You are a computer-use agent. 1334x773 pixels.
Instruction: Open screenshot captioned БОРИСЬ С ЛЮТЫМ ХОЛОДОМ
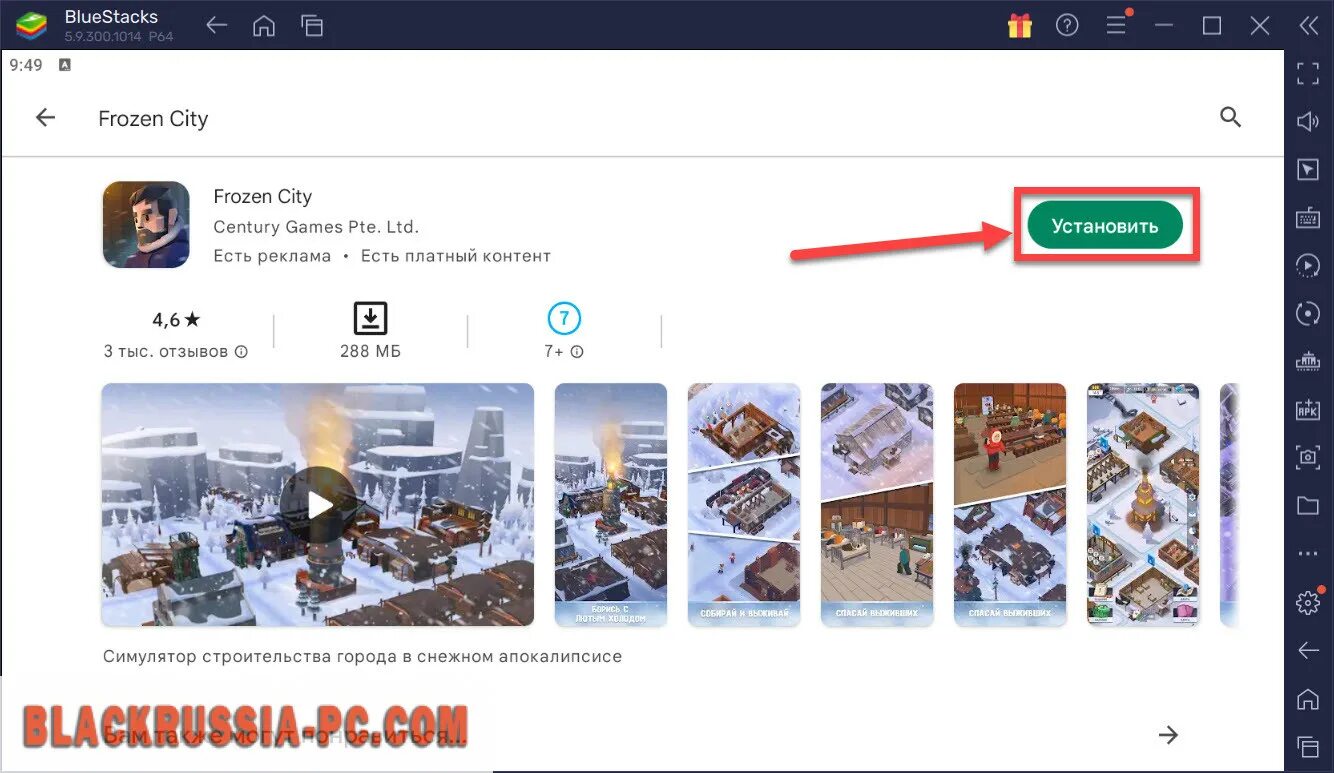click(611, 505)
